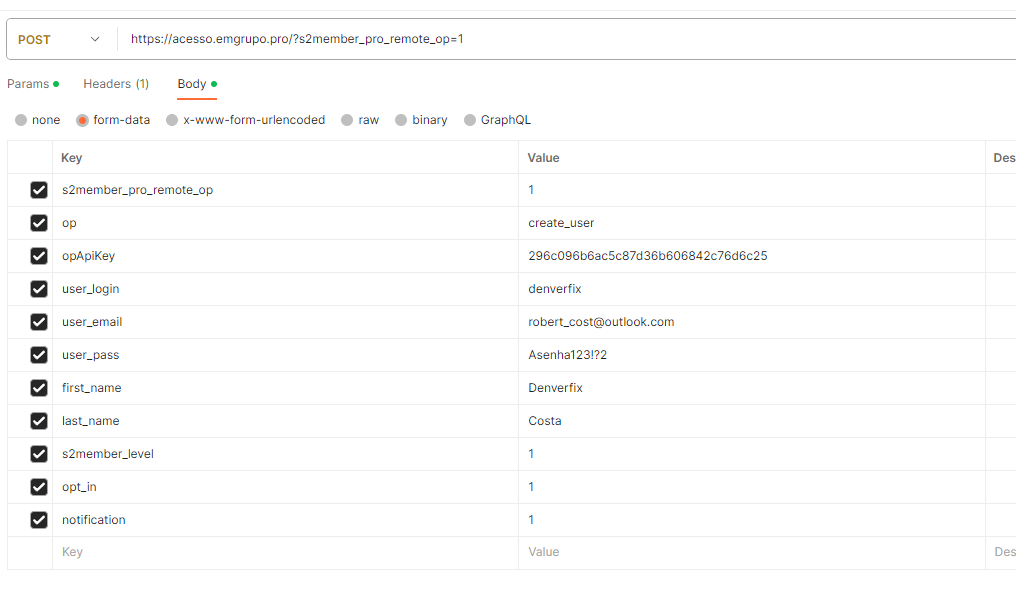Select the none body type option

[x=22, y=119]
